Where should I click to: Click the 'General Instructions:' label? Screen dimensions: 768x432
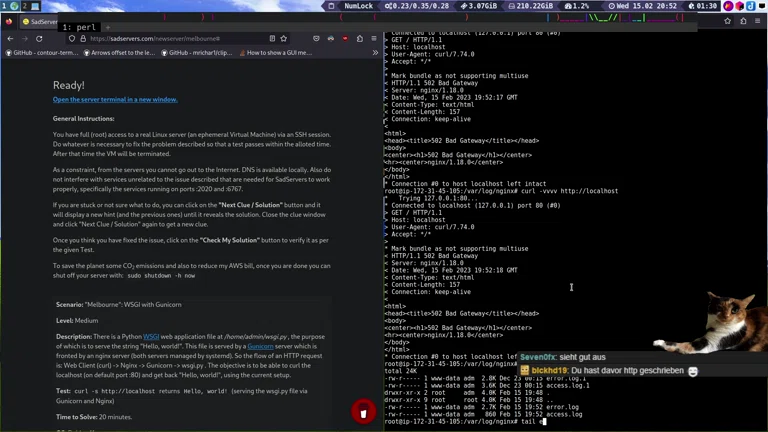point(84,119)
